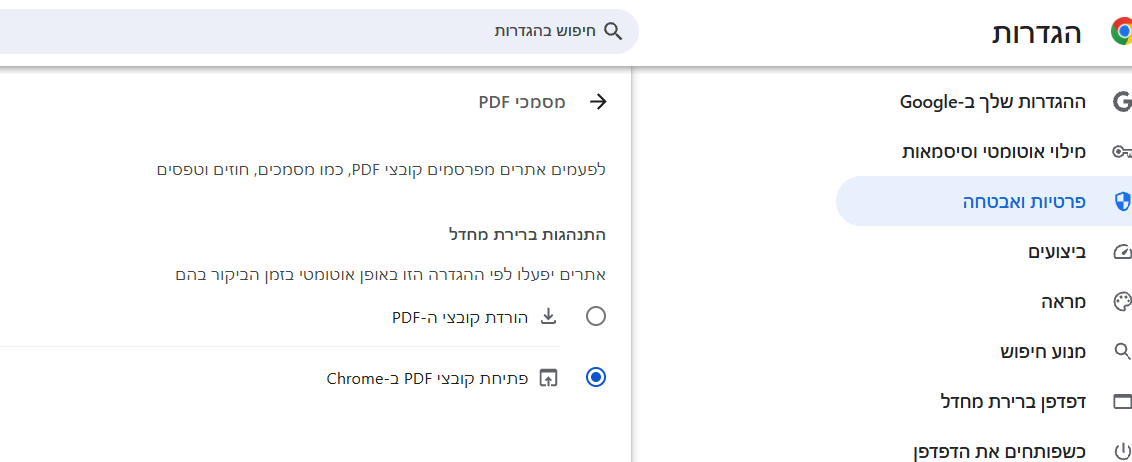Click the key icon for autofill and passwords
The image size is (1132, 462).
[1122, 152]
